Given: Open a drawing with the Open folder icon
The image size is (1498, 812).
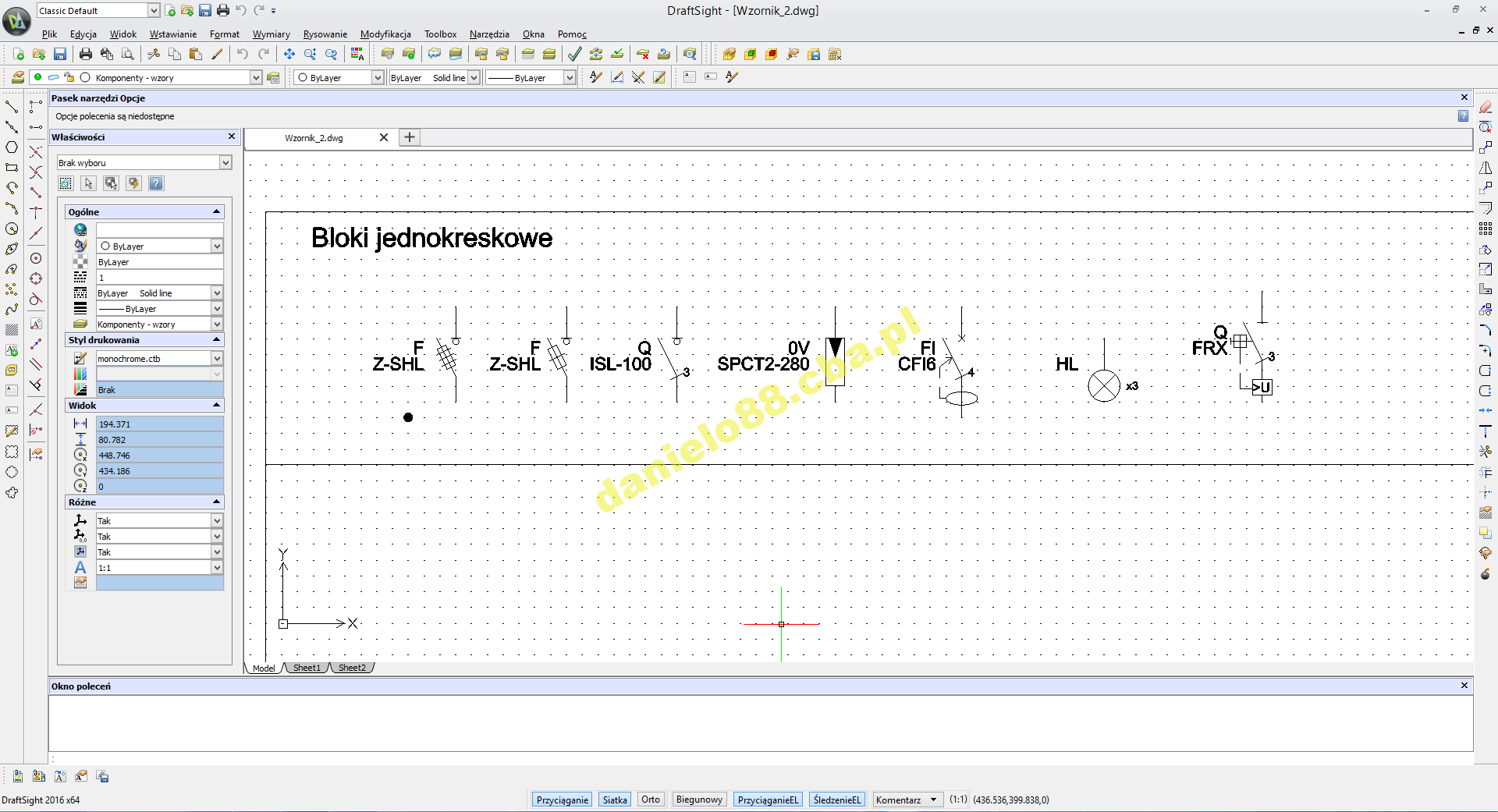Looking at the screenshot, I should pyautogui.click(x=38, y=54).
